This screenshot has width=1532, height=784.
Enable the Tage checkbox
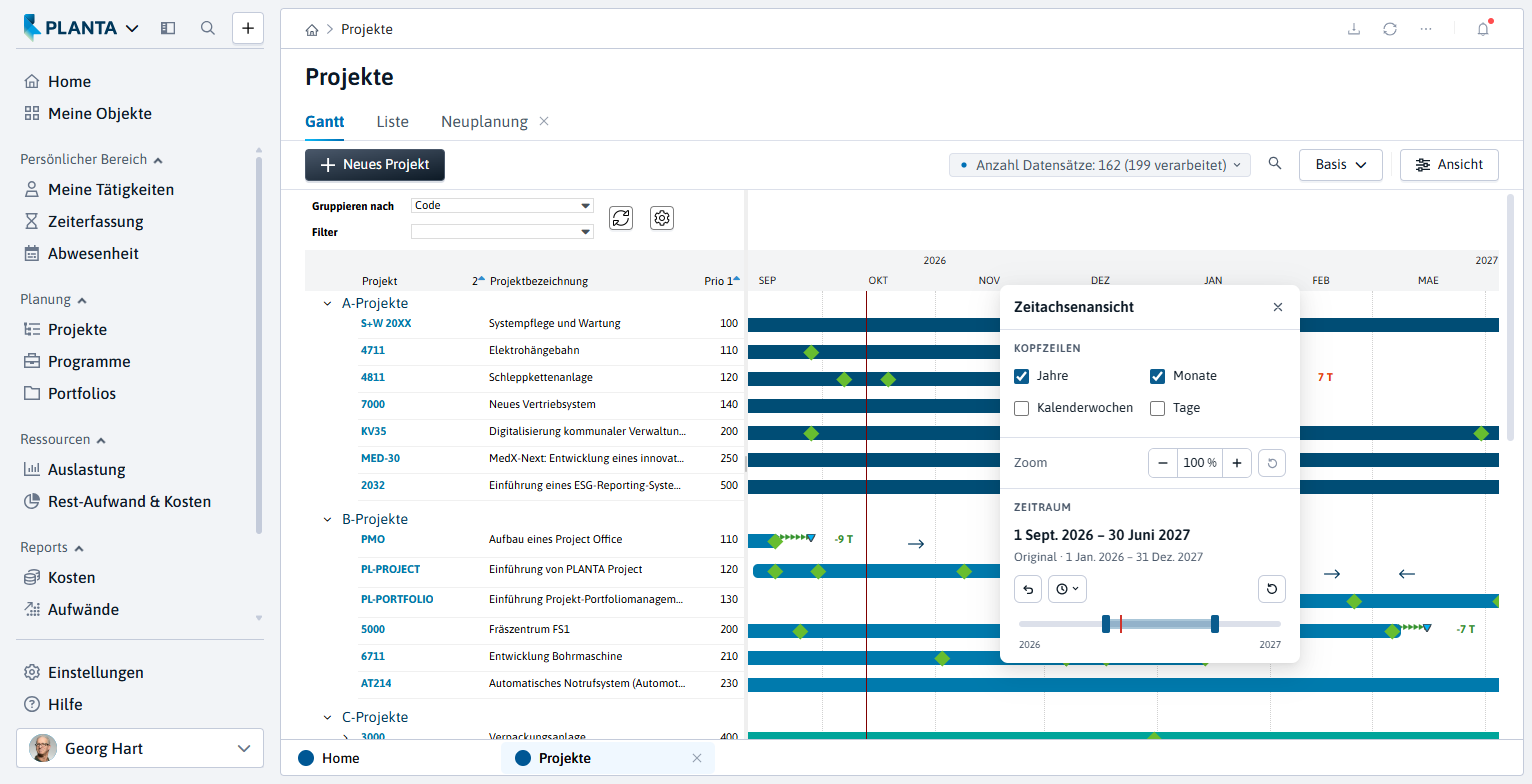tap(1157, 408)
